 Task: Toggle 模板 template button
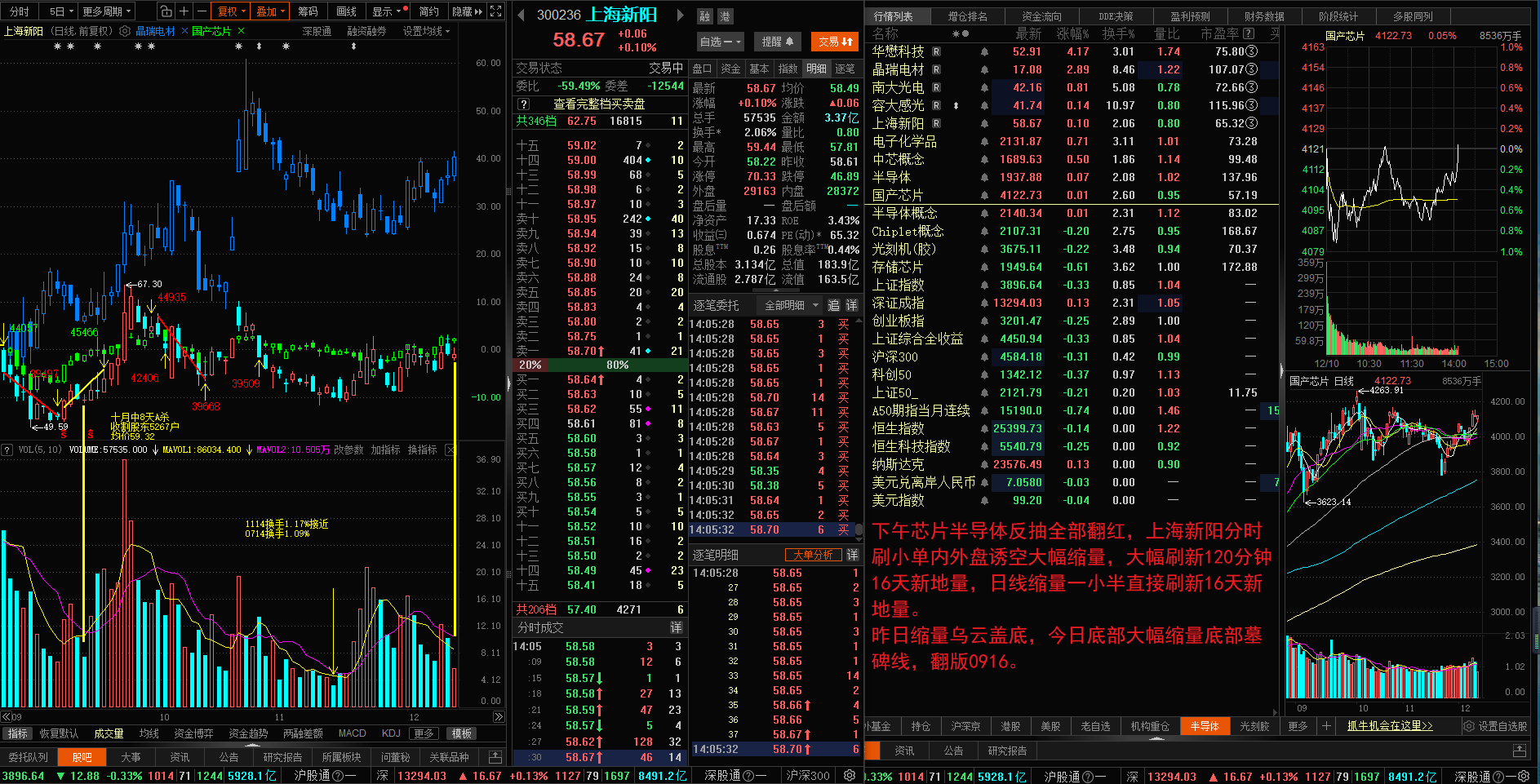(x=462, y=733)
